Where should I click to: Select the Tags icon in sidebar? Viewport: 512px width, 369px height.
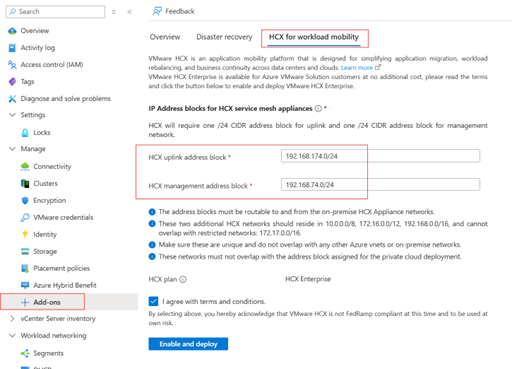click(x=12, y=82)
